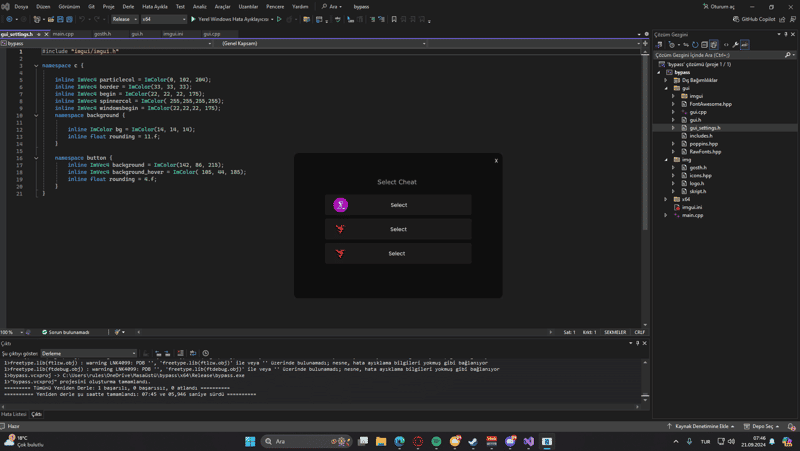Viewport: 800px width, 451px height.
Task: Open the (Genel Kapsam) scope dropdown
Action: point(323,43)
